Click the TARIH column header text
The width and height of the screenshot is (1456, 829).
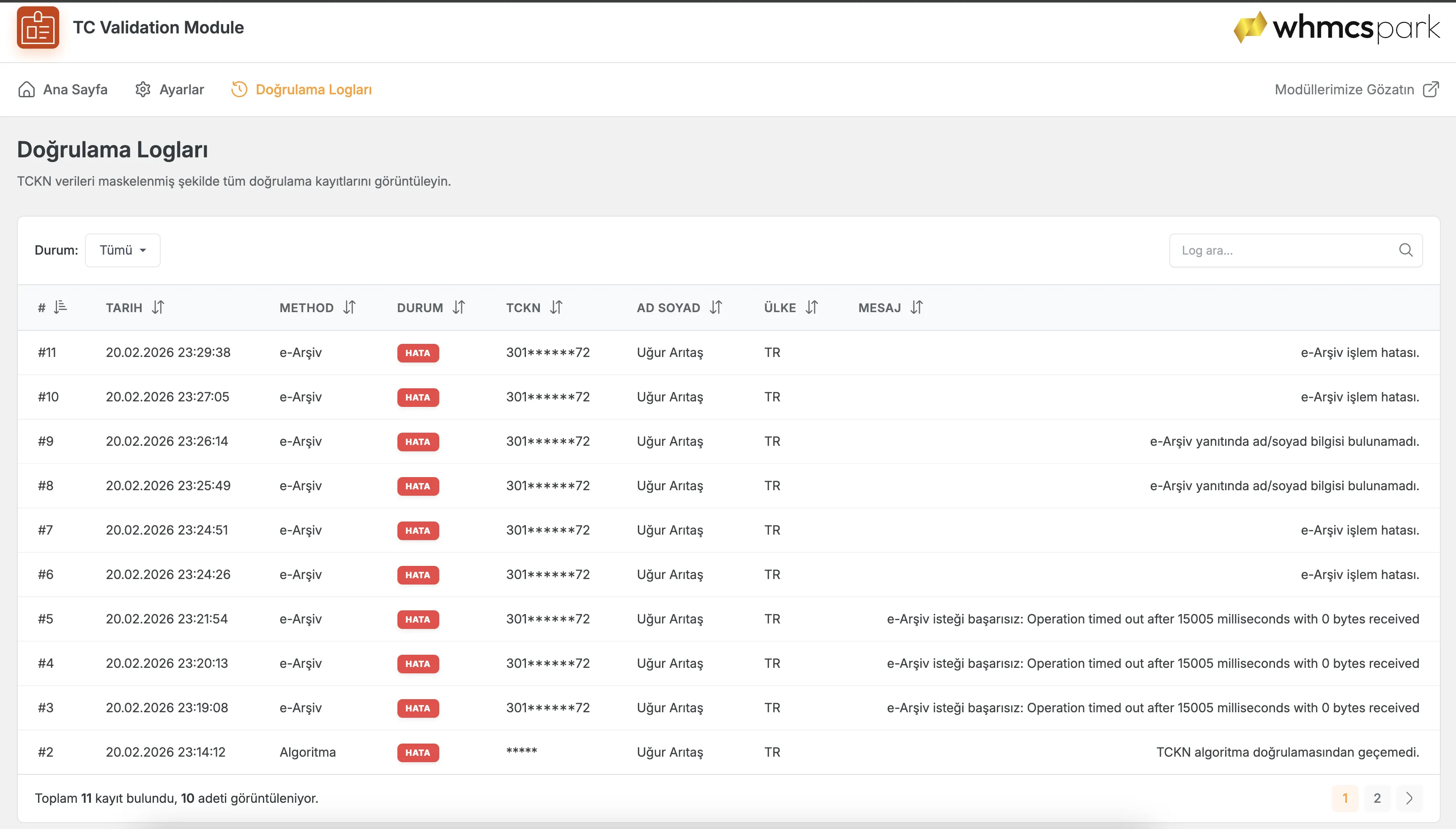[124, 307]
